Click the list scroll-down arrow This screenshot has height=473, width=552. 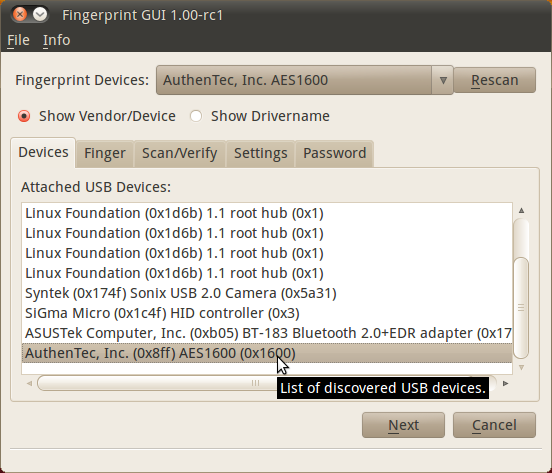[x=521, y=367]
